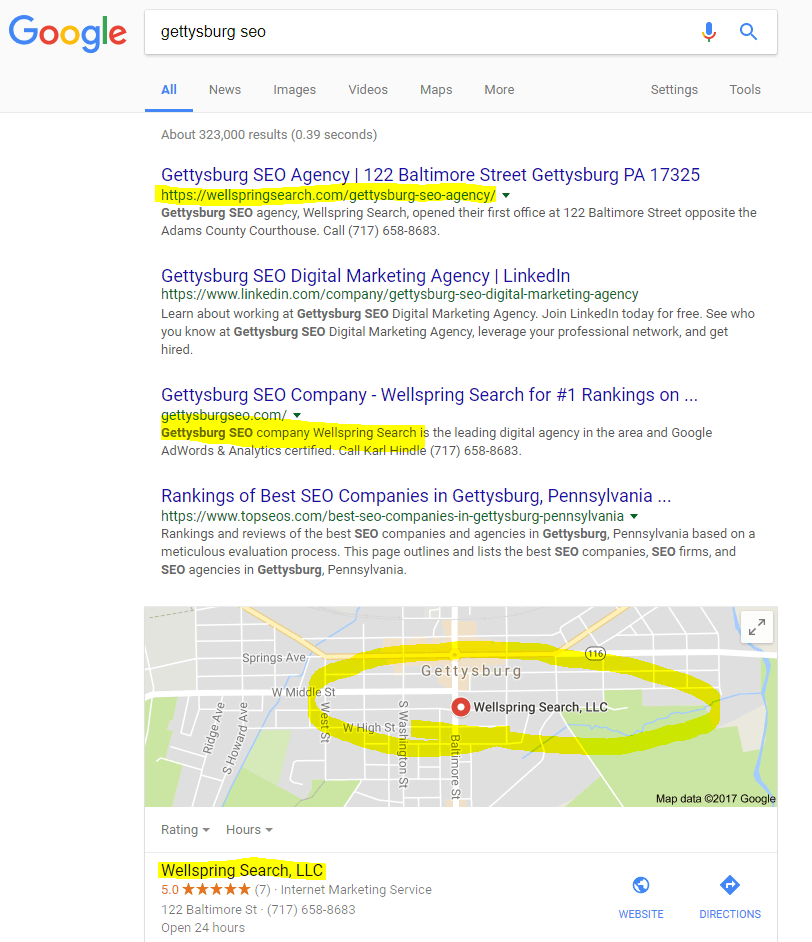Click the WEBSITE label link
812x942 pixels.
[x=641, y=914]
